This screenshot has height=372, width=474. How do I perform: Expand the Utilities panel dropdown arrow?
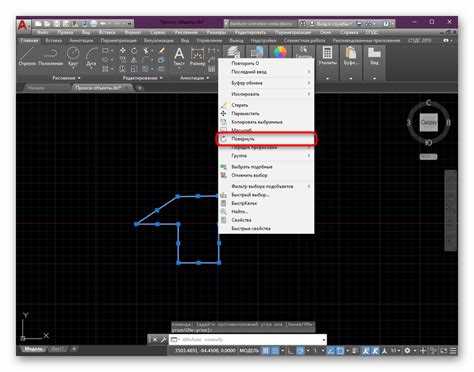(x=327, y=78)
